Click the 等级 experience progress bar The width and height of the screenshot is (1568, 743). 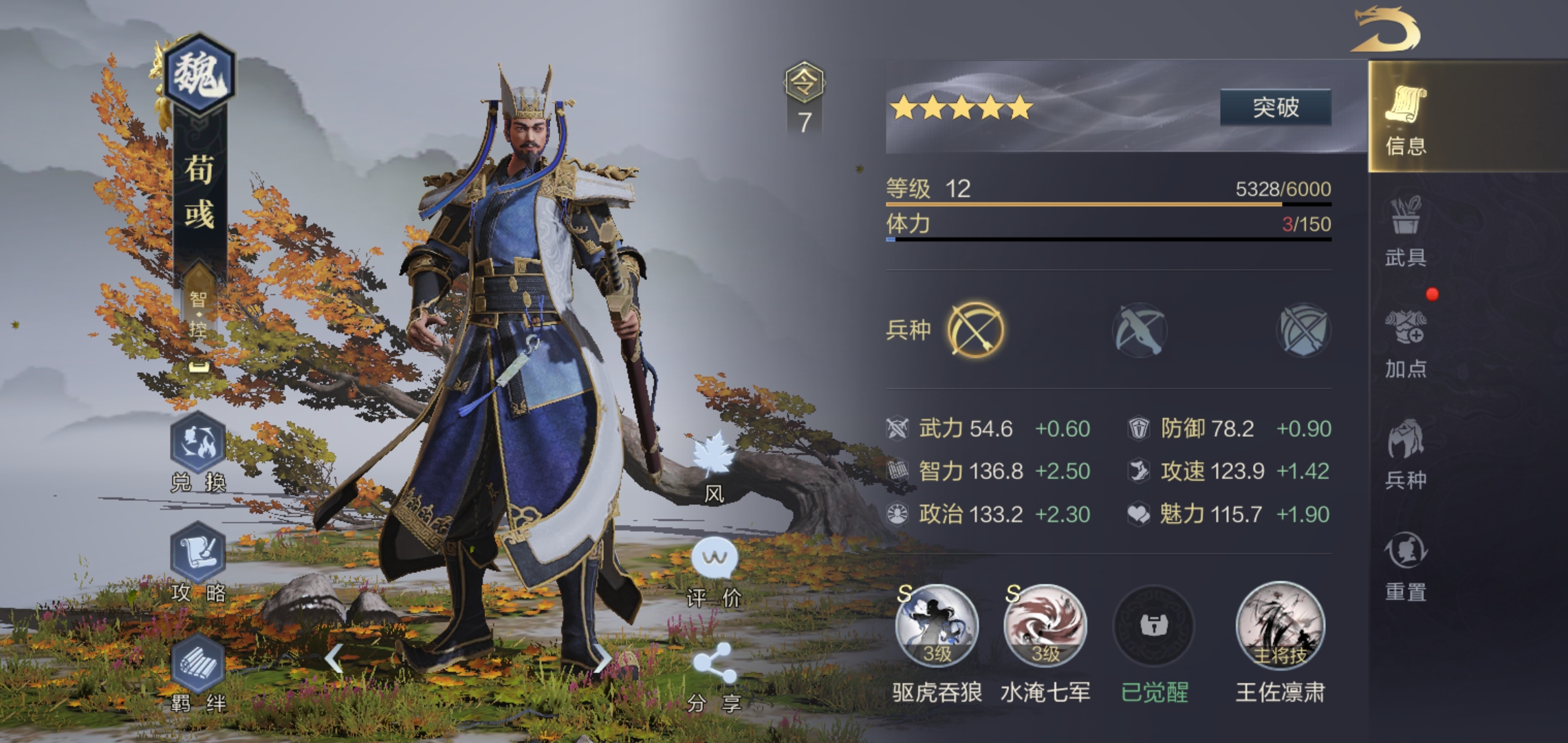click(1109, 204)
